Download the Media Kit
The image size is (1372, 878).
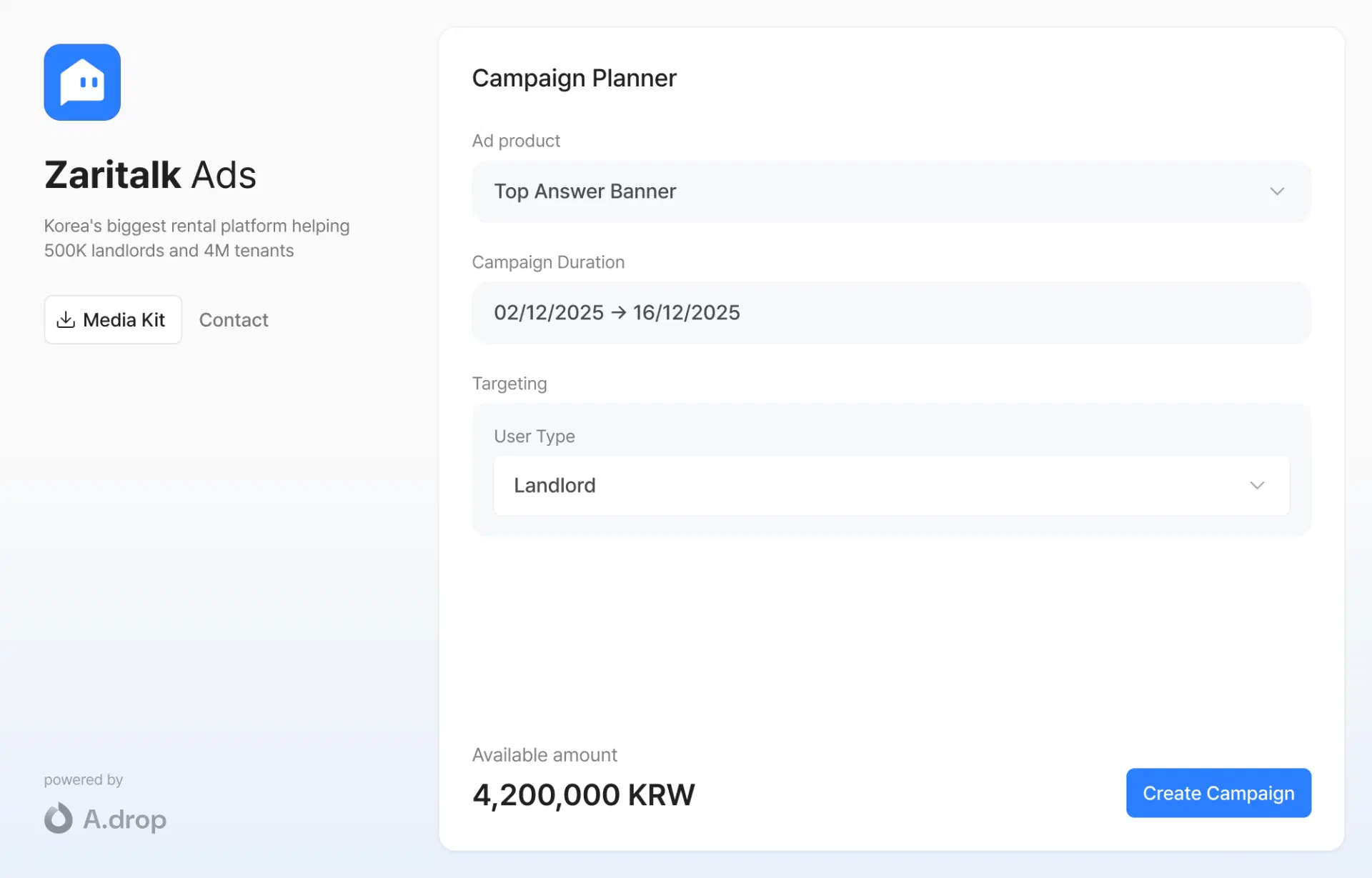coord(113,319)
